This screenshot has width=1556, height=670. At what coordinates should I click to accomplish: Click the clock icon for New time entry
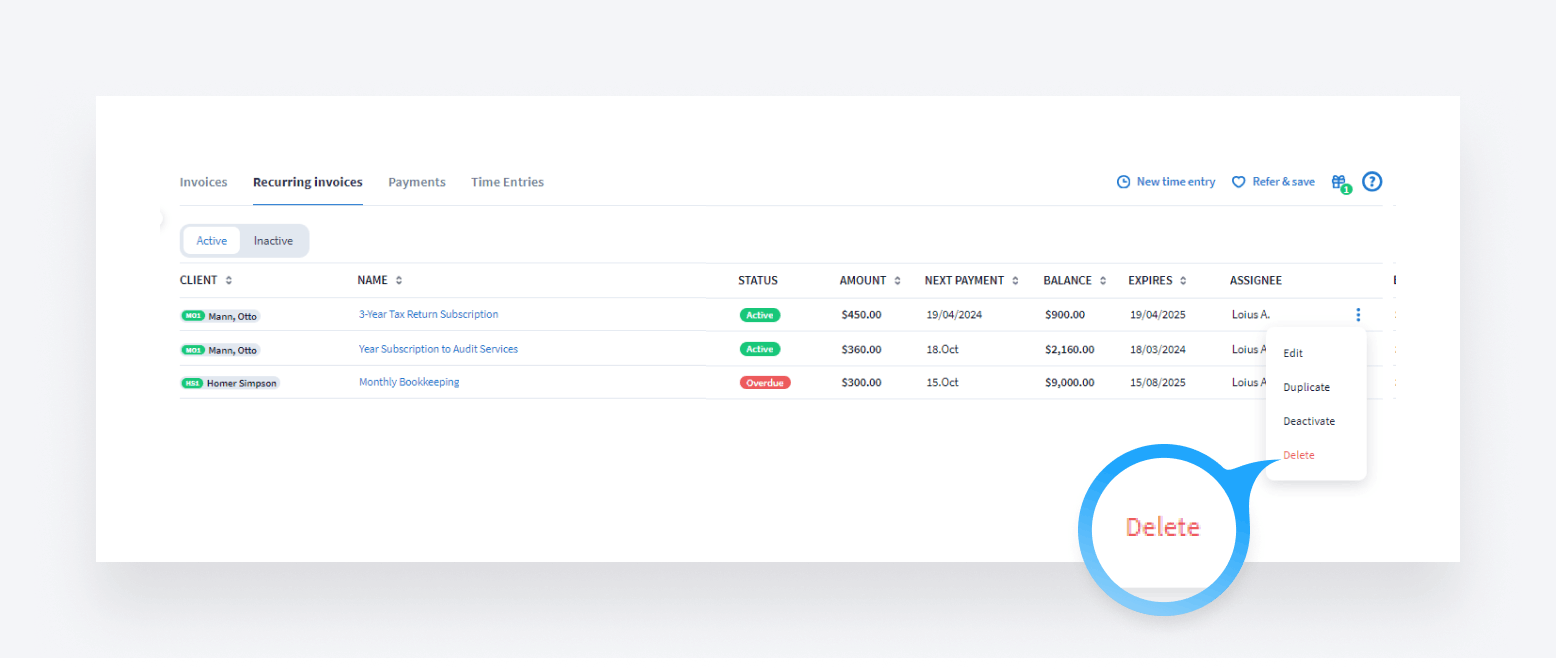[1123, 182]
